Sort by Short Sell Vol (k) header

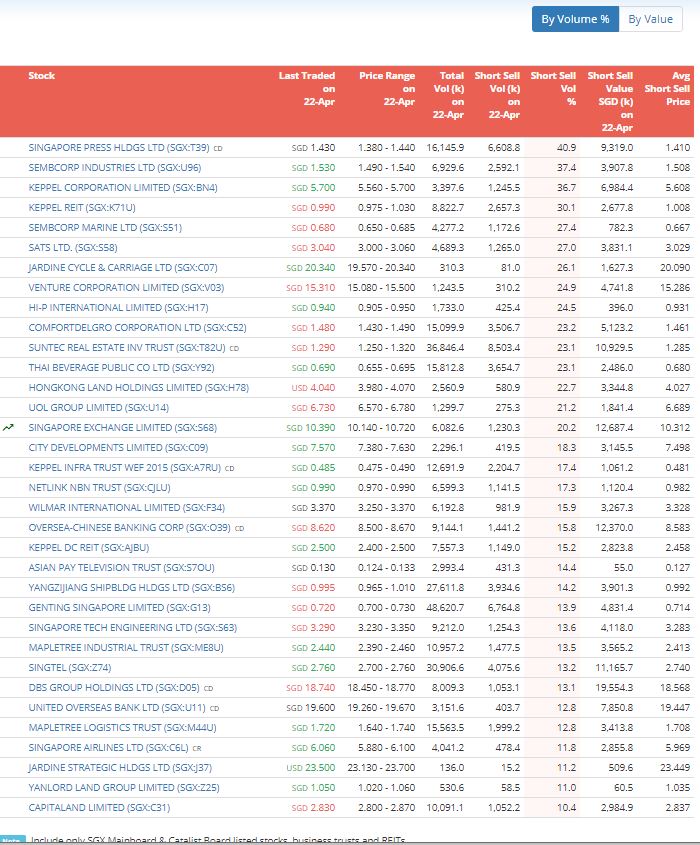(497, 95)
